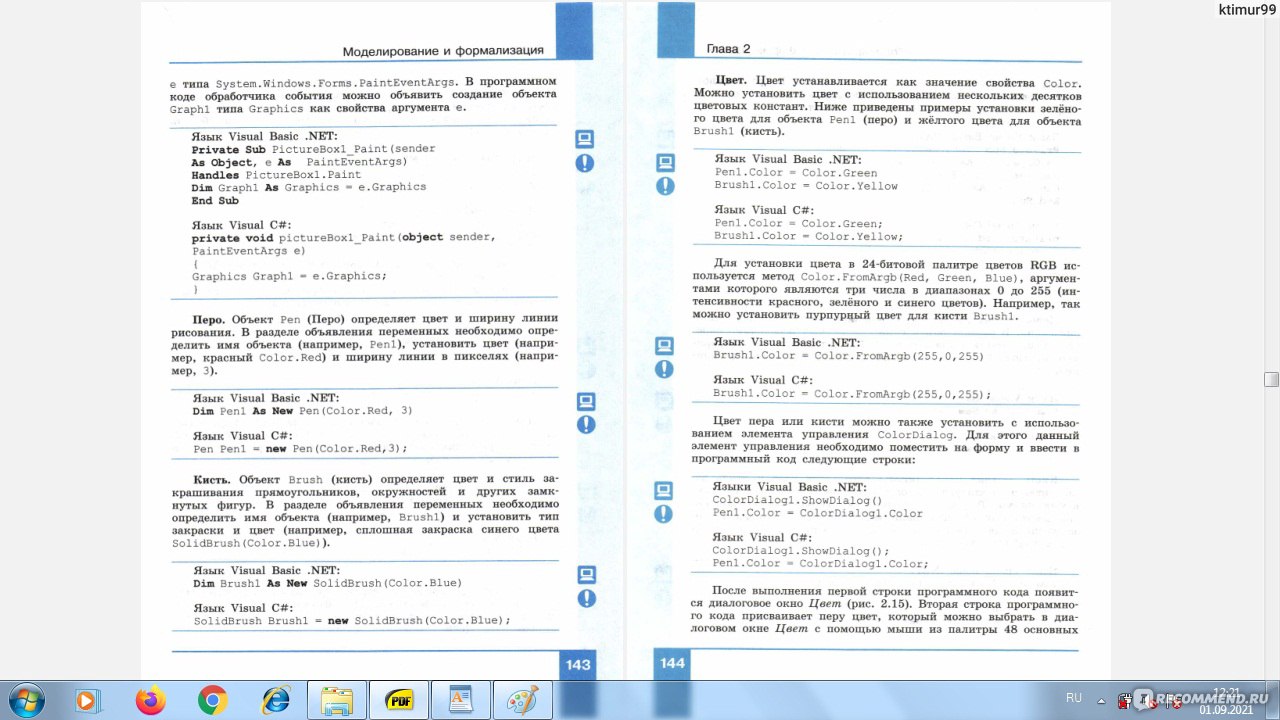Click the line "End Sub"
The image size is (1280, 720).
[x=215, y=200]
